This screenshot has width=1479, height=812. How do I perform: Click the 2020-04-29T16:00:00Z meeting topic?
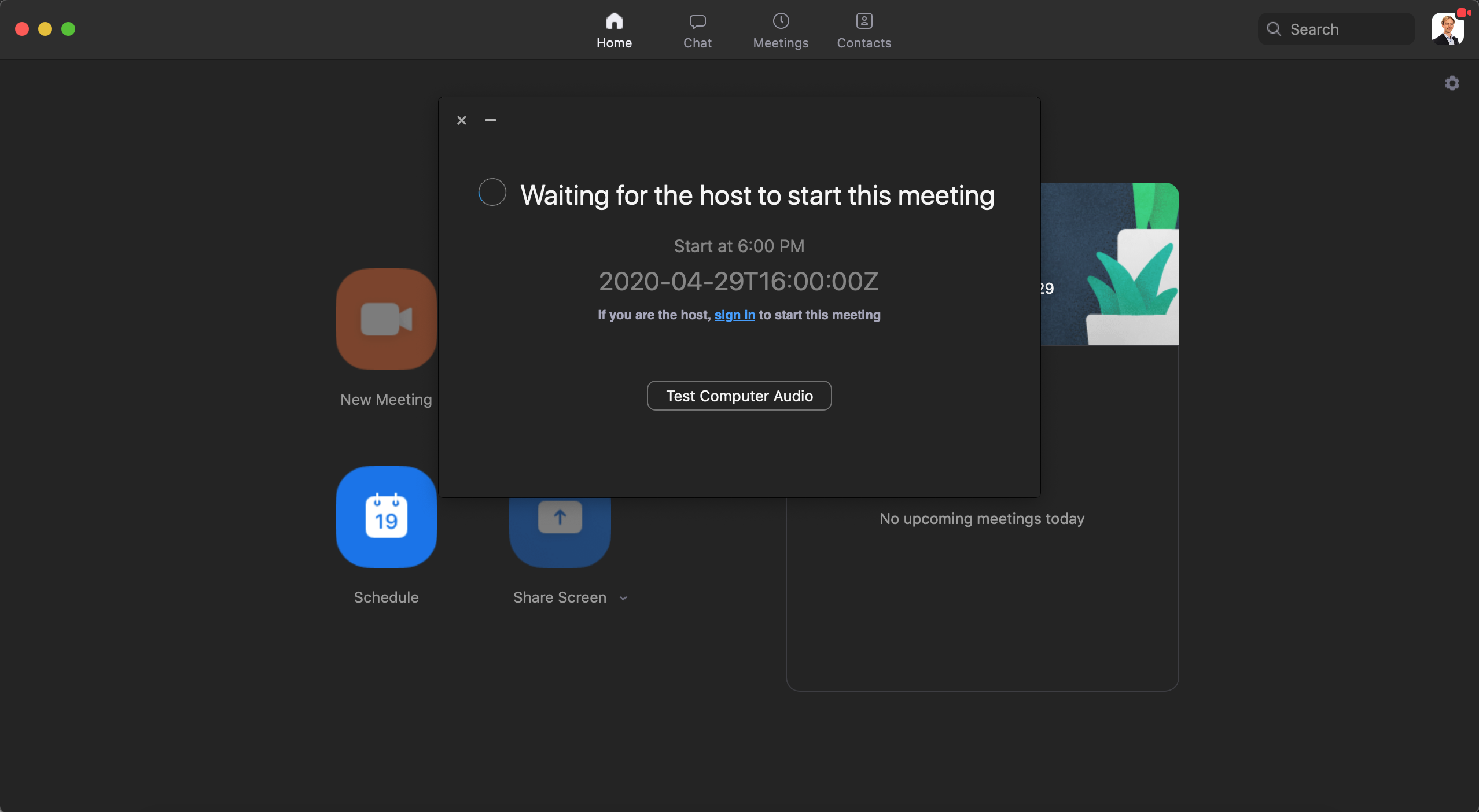click(x=739, y=282)
